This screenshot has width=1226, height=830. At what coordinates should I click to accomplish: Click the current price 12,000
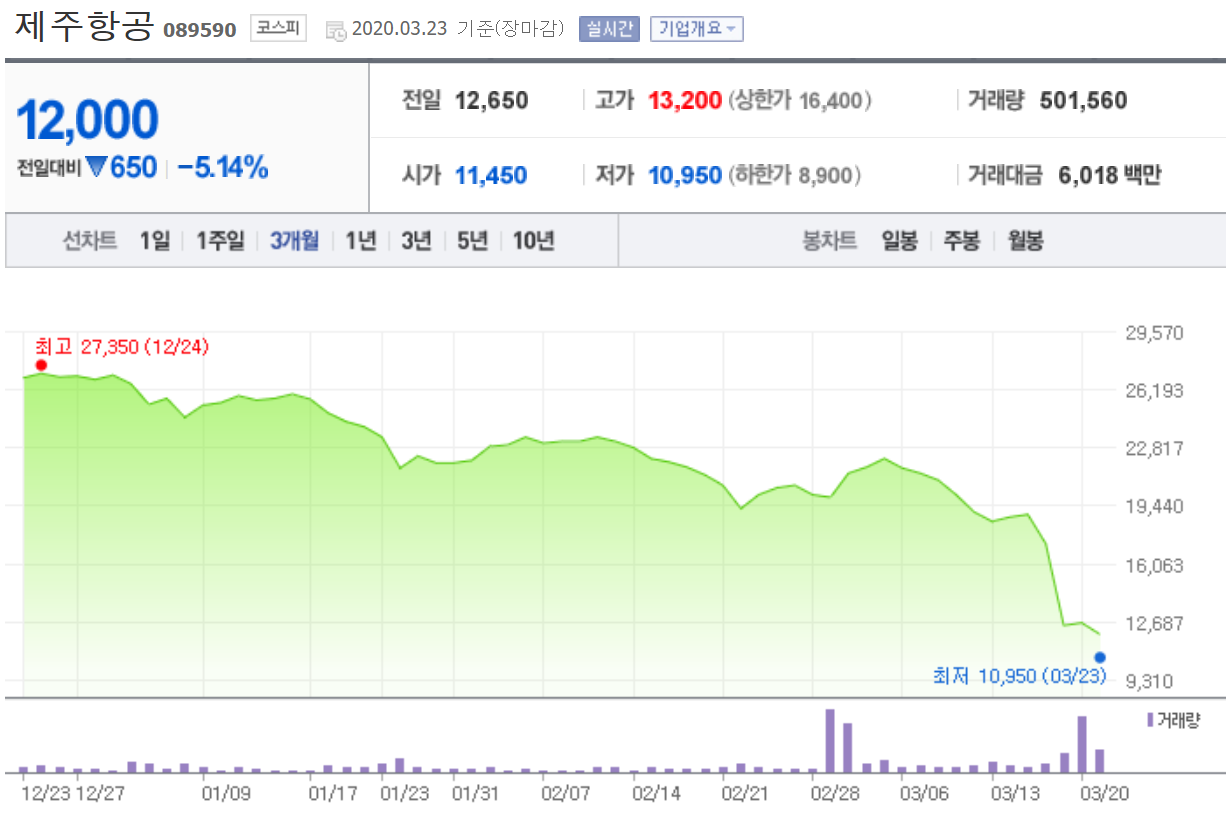tap(87, 120)
